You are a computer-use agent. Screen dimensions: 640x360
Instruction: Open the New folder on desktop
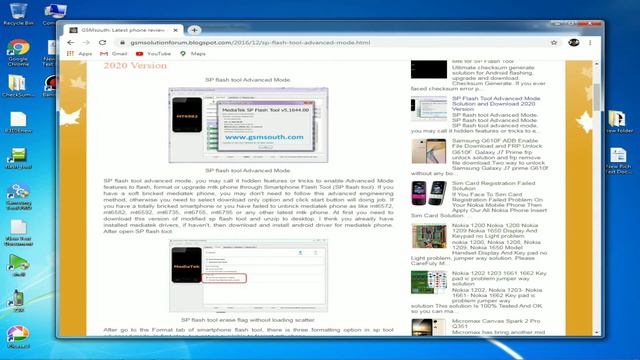pyautogui.click(x=619, y=121)
